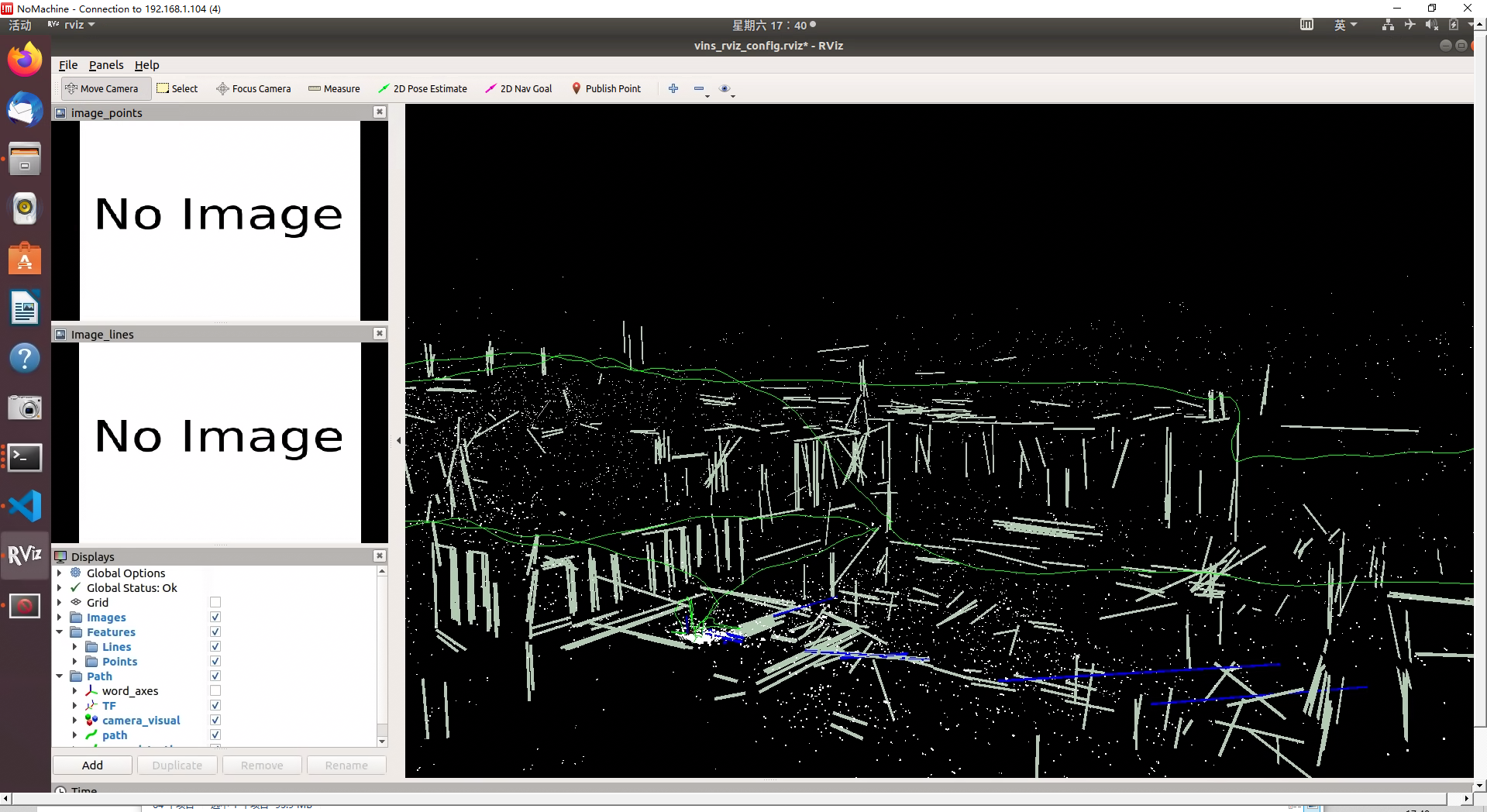
Task: Open LibreOffice Writer in the dock
Action: tap(25, 308)
